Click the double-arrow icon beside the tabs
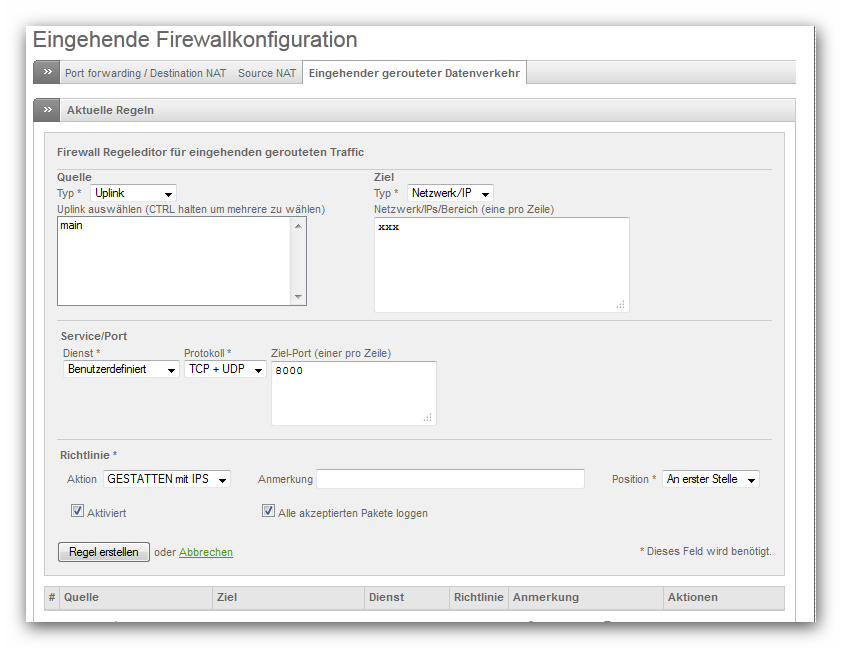842x648 pixels. [47, 72]
